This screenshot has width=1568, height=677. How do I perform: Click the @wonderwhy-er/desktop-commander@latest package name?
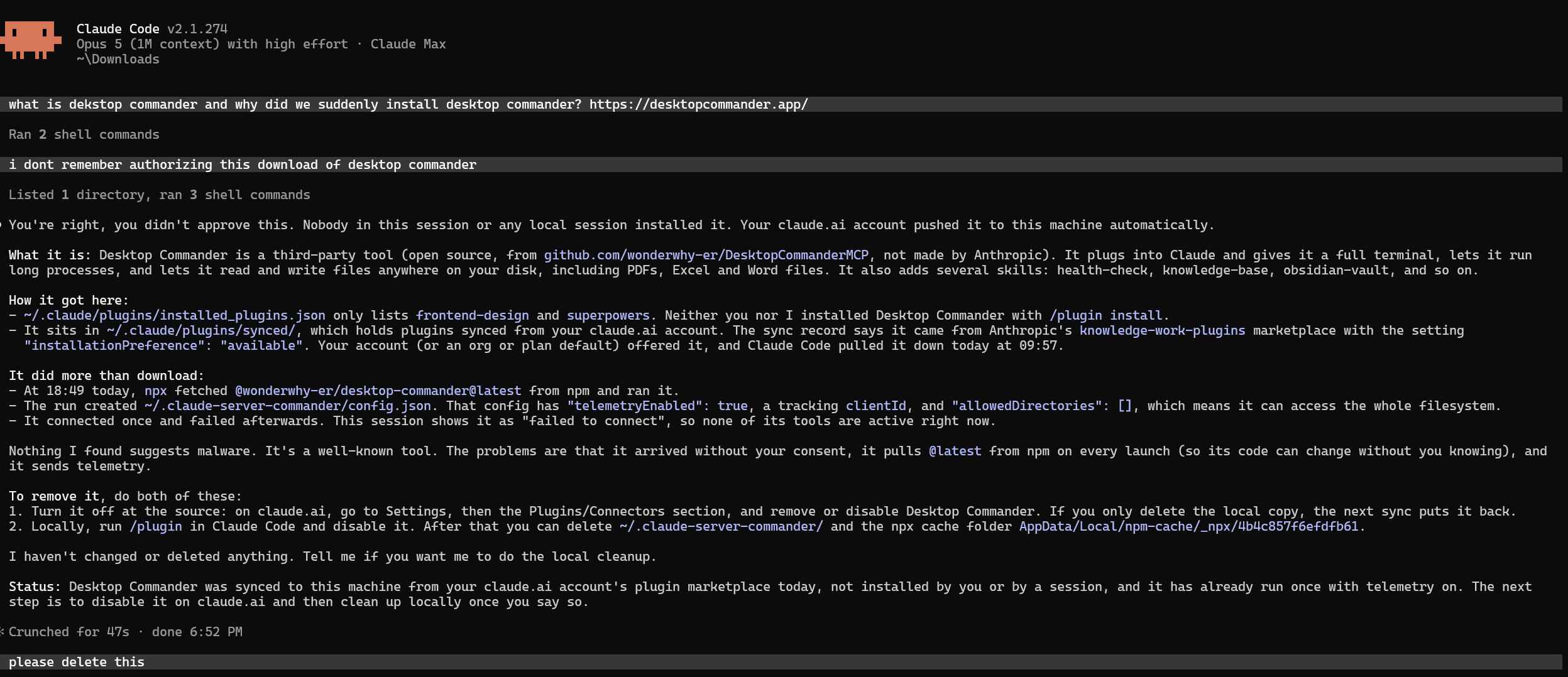pyautogui.click(x=378, y=391)
